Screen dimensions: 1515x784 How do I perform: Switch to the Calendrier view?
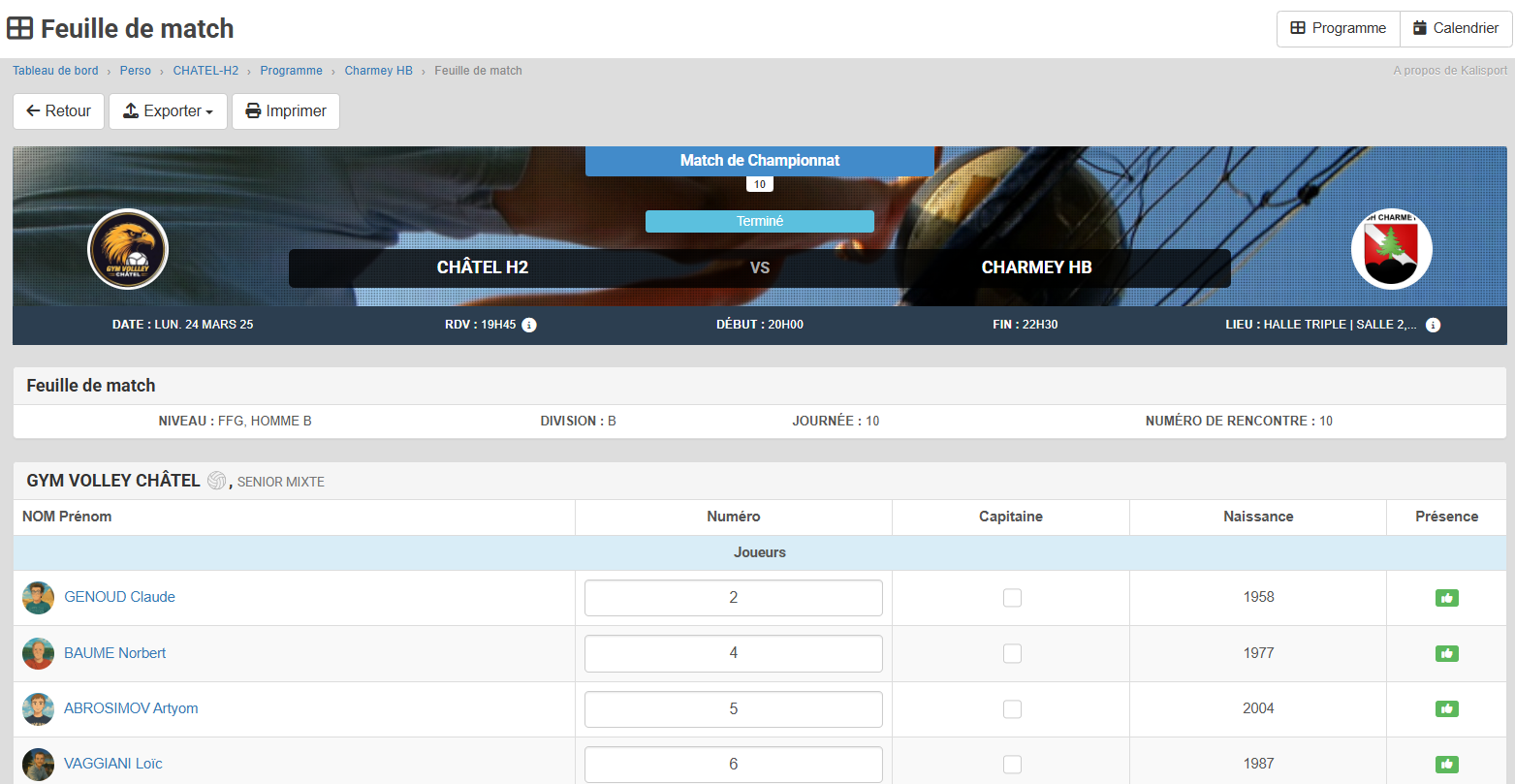[1455, 28]
